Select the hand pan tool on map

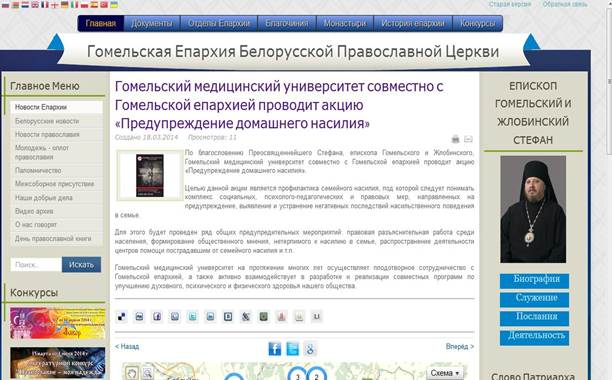point(132,373)
